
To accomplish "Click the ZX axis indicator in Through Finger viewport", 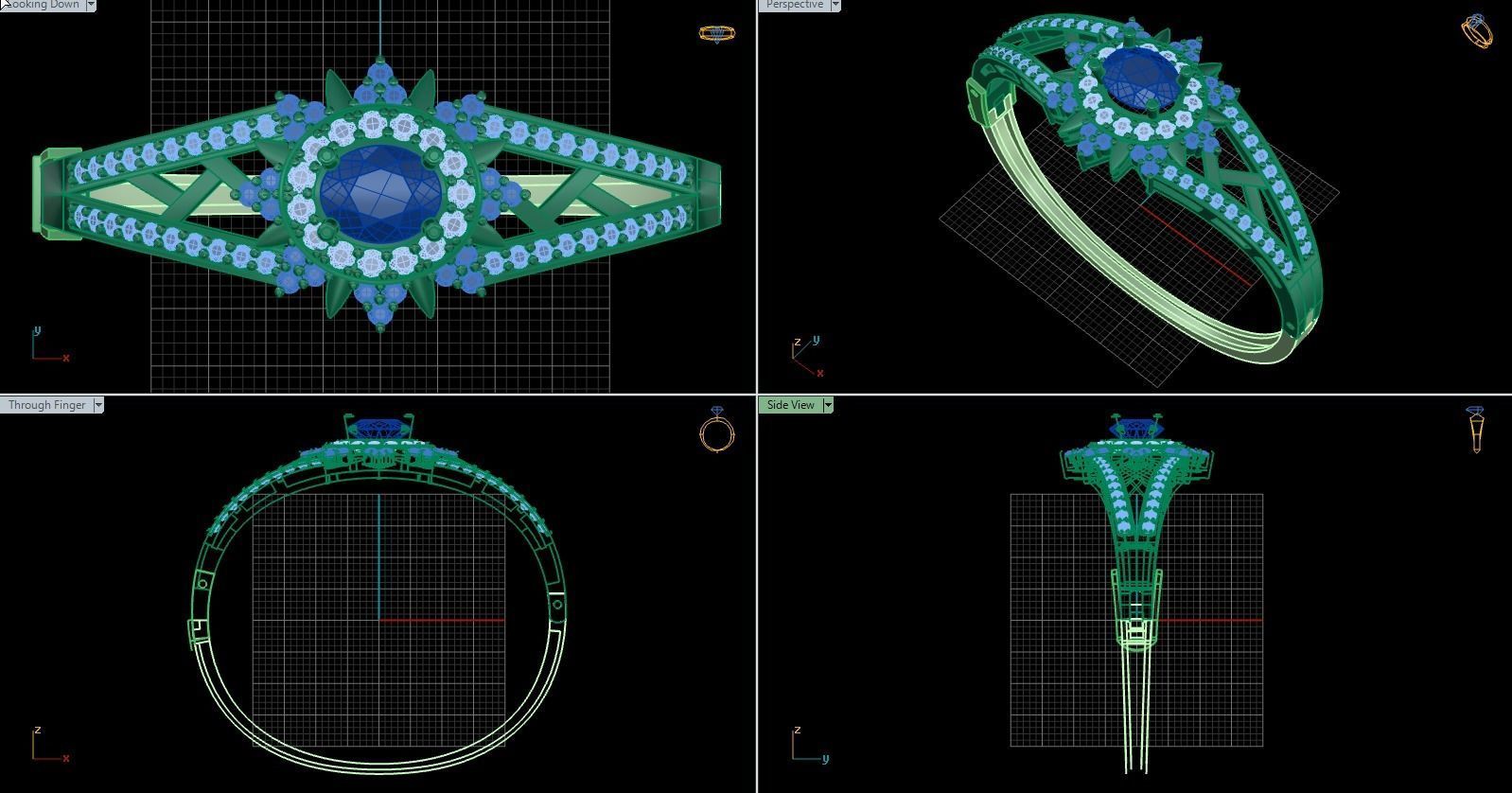I will point(49,745).
